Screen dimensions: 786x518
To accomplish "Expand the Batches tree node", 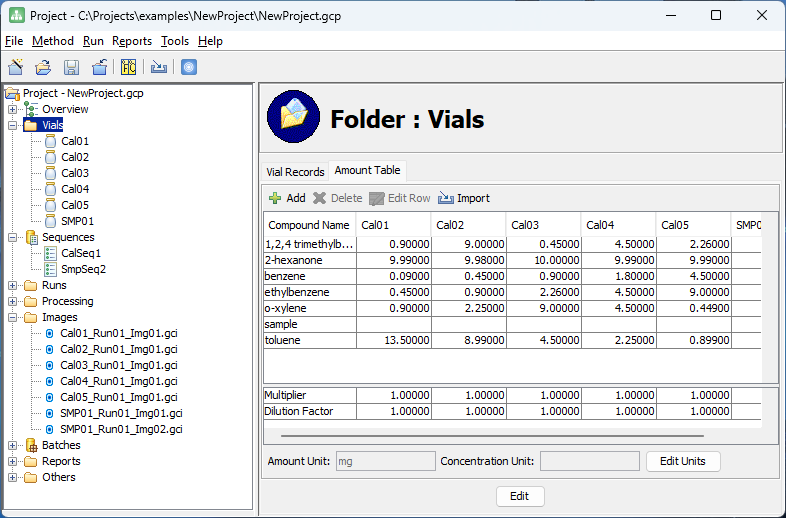I will pyautogui.click(x=12, y=445).
